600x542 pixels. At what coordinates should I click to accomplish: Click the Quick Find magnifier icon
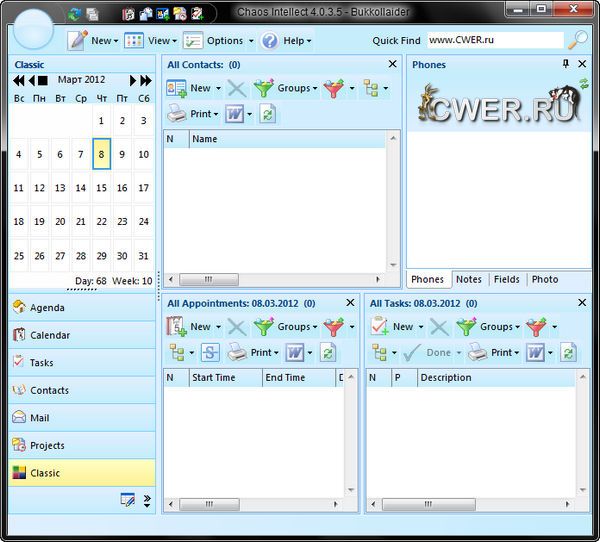coord(577,41)
